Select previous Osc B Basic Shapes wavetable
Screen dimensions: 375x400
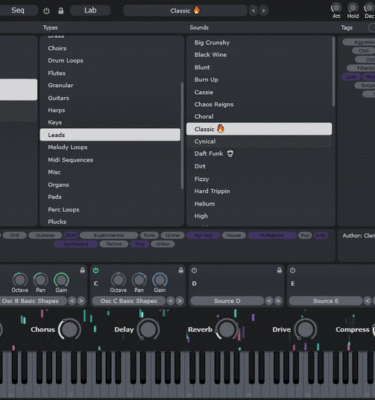72,301
